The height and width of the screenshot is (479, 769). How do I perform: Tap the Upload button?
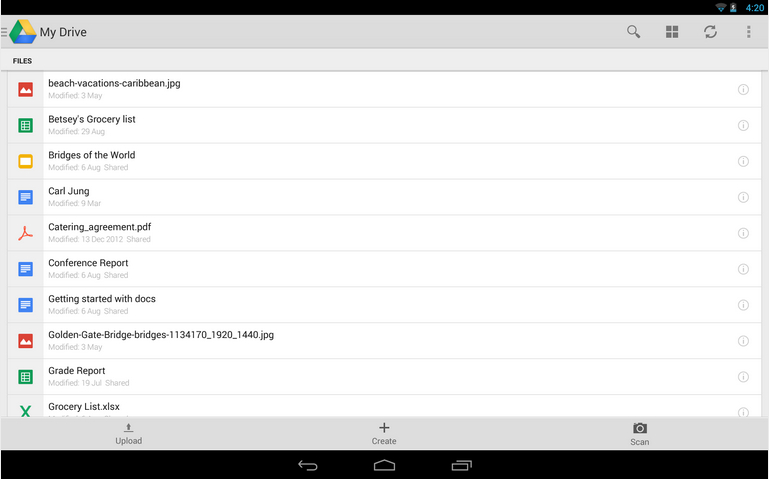(x=128, y=434)
